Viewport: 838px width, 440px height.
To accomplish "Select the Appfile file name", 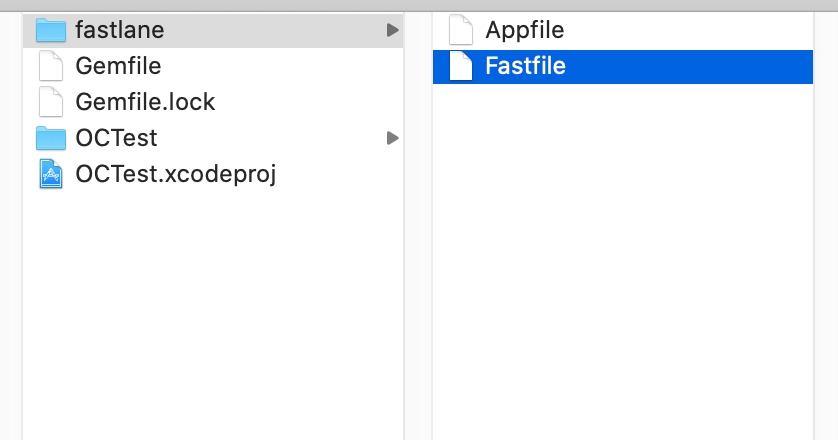I will [x=524, y=31].
